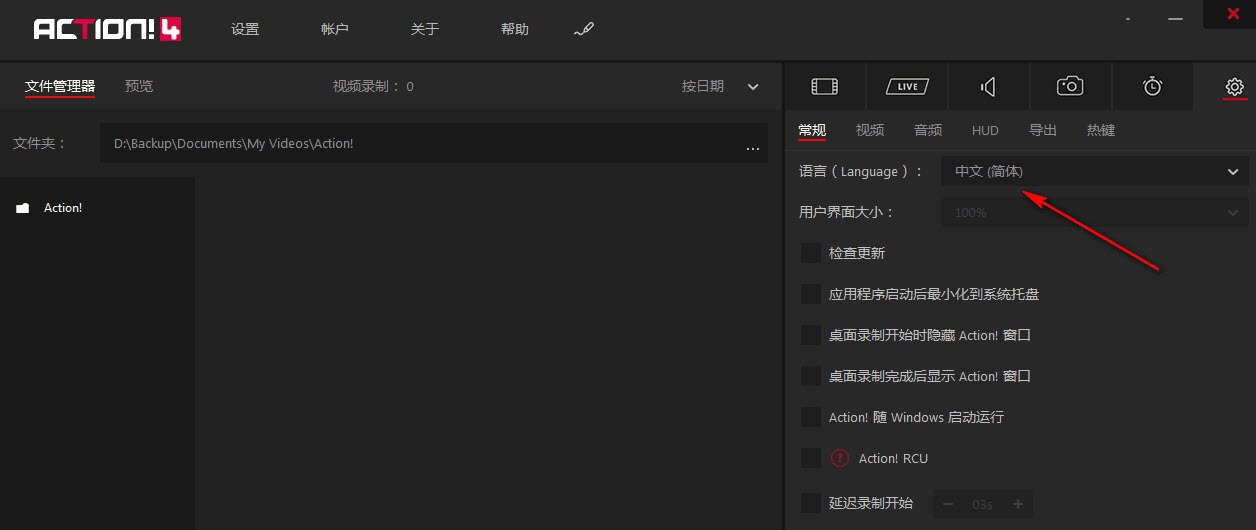Open the 关于 menu

click(x=425, y=29)
